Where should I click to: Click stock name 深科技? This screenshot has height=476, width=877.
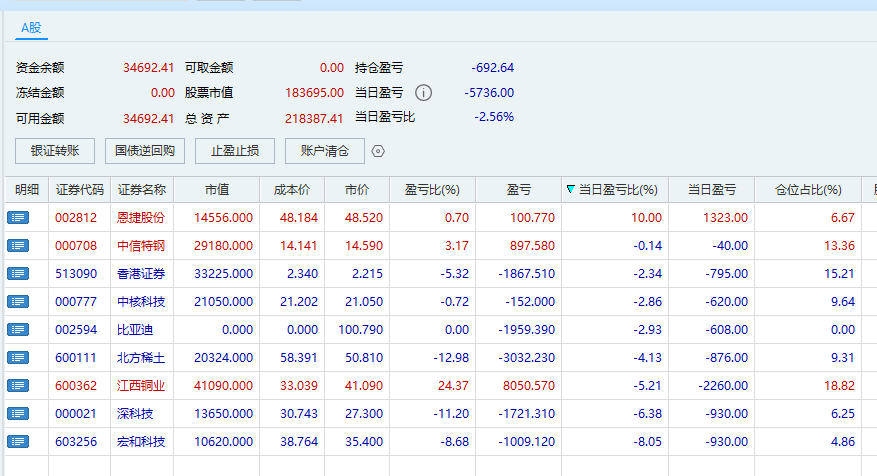135,413
